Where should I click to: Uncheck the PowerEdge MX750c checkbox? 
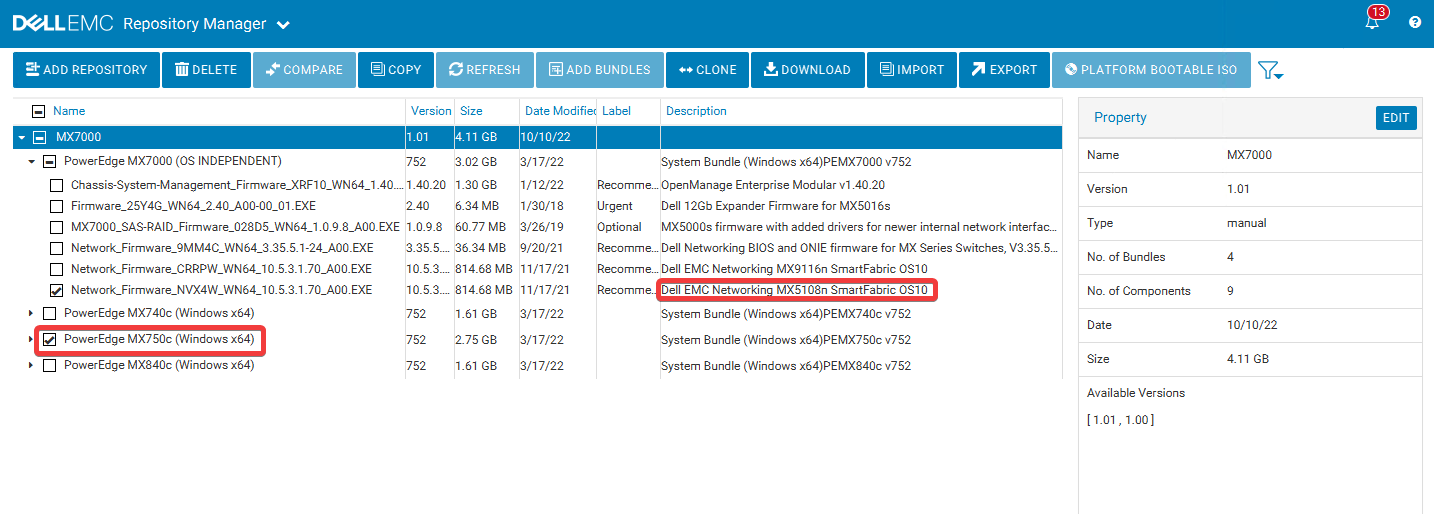pyautogui.click(x=49, y=340)
